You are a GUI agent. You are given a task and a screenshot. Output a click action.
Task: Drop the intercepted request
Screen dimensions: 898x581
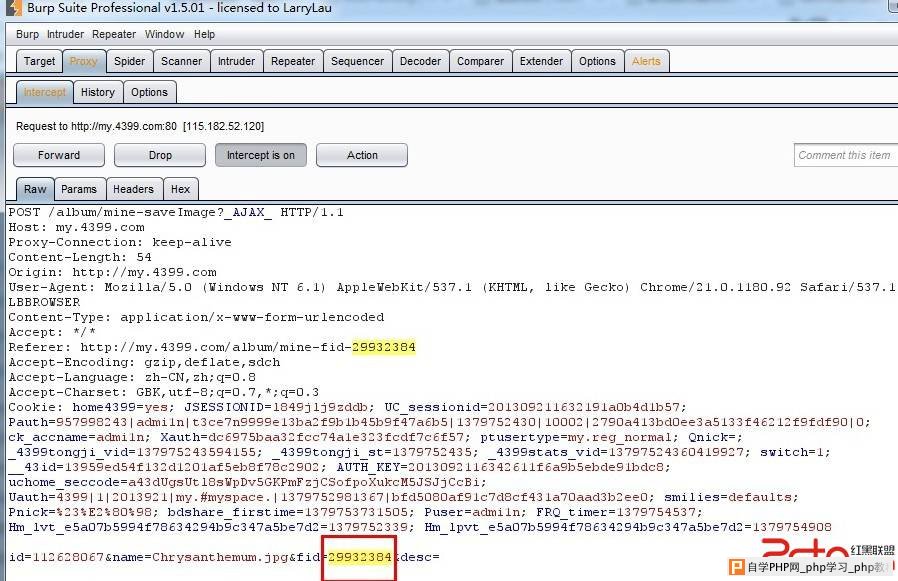[x=160, y=155]
